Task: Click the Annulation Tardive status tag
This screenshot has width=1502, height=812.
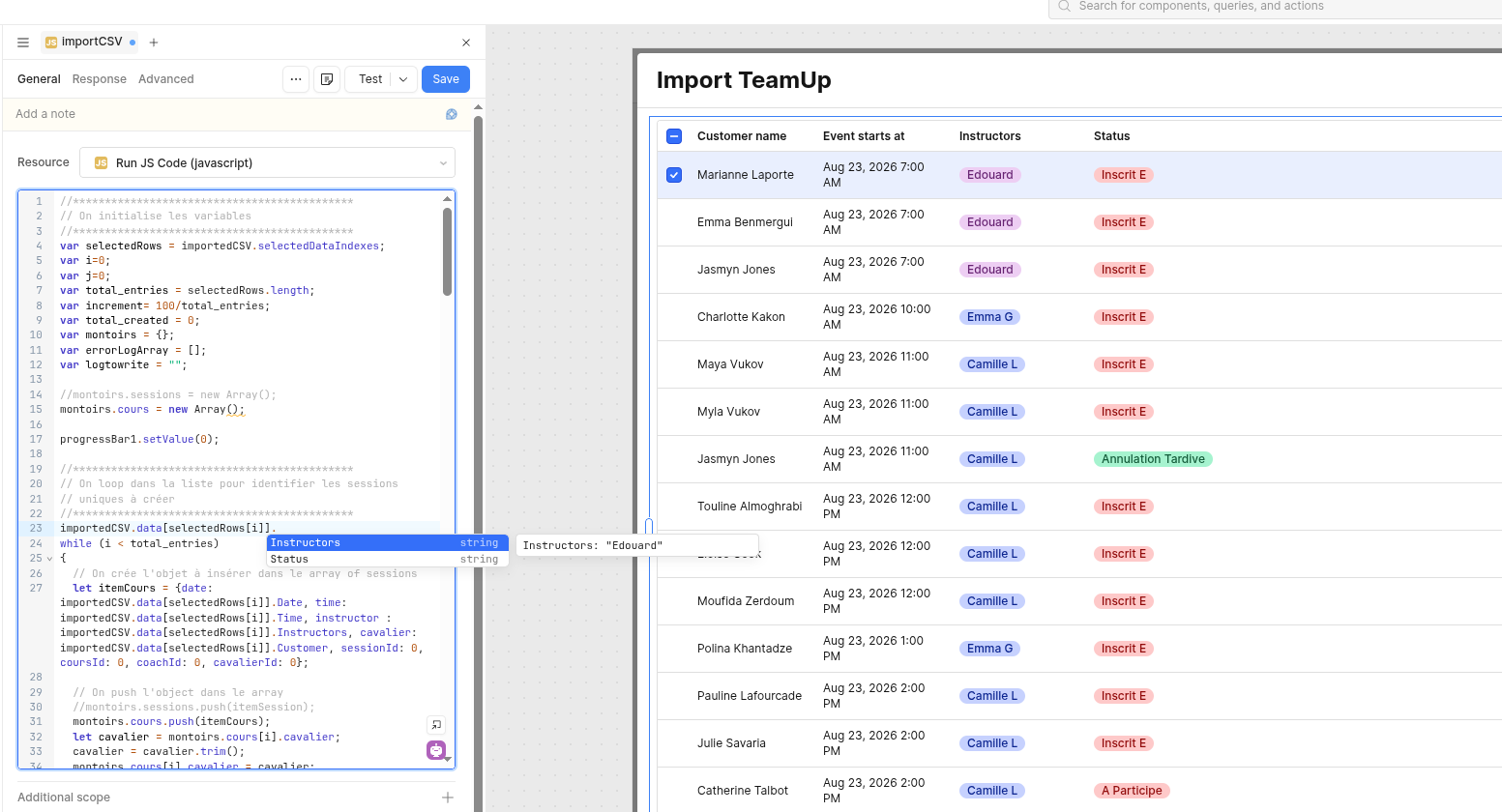Action: click(1153, 459)
